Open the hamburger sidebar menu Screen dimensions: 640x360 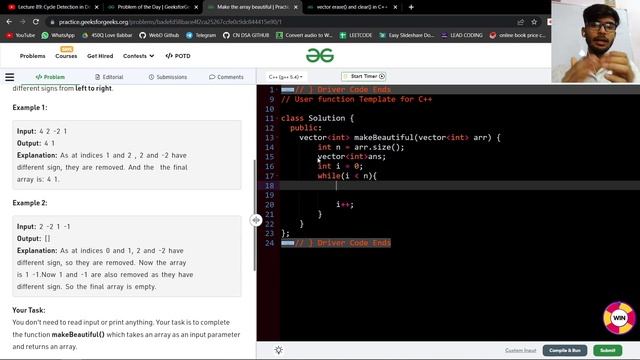[10, 77]
